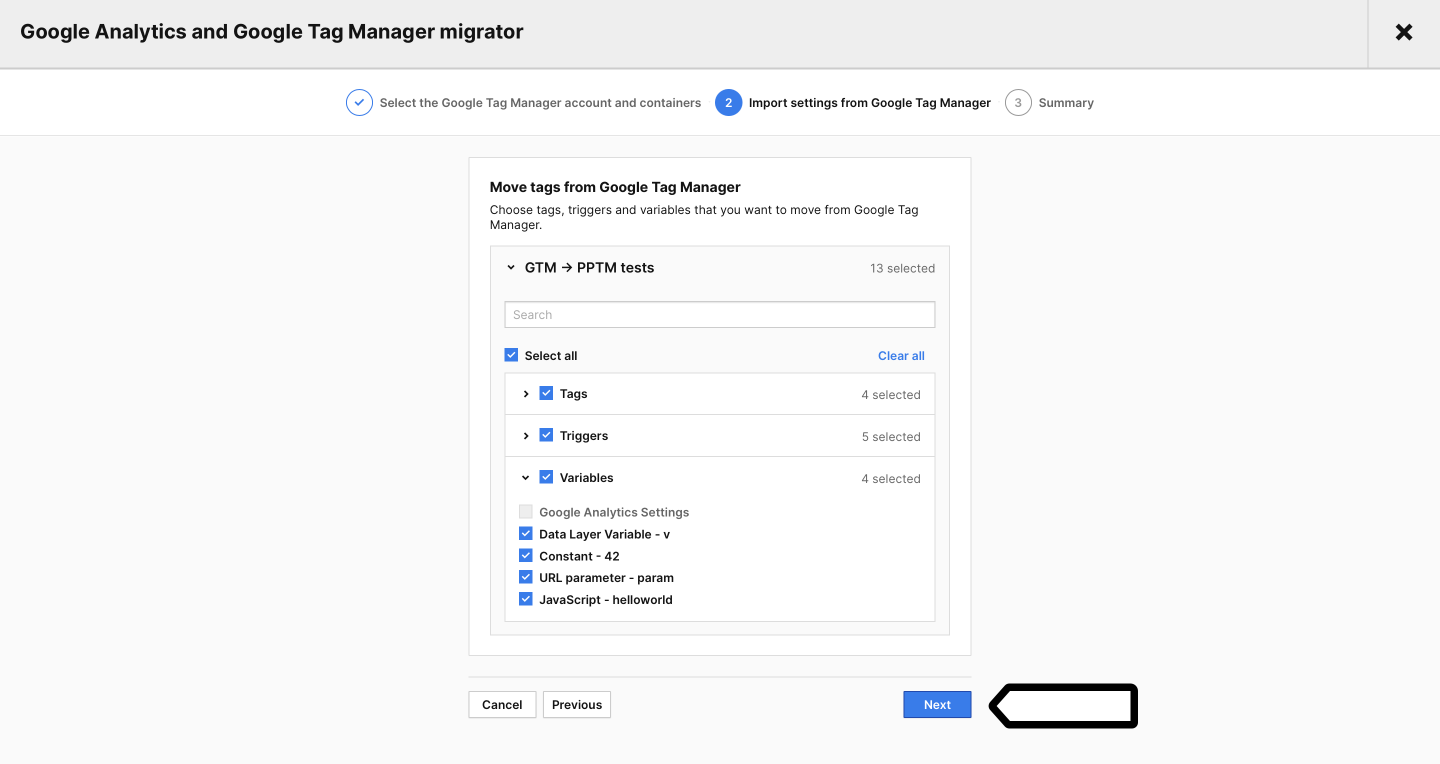Open the Summary step label
1440x764 pixels.
pyautogui.click(x=1066, y=103)
